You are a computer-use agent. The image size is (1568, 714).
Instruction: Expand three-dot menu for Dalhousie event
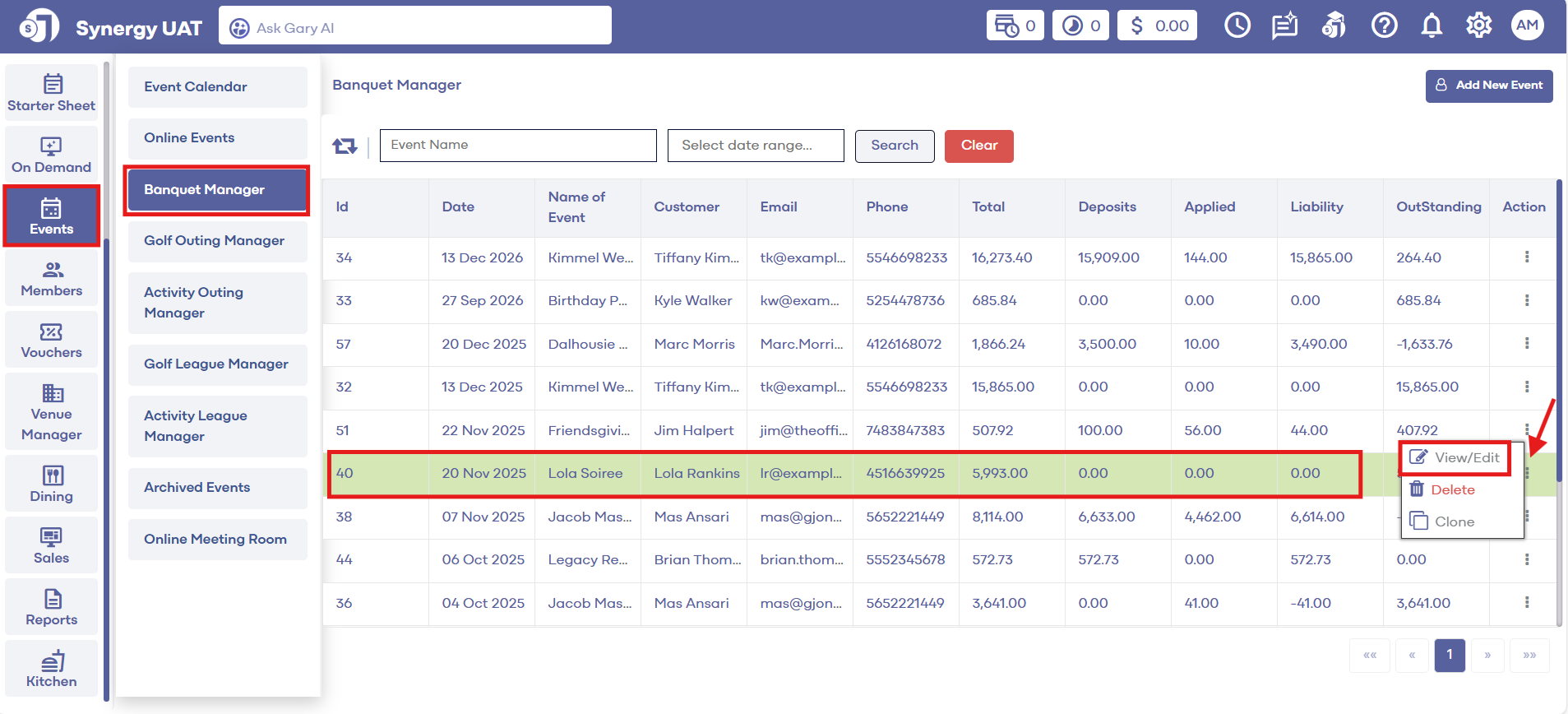tap(1527, 344)
